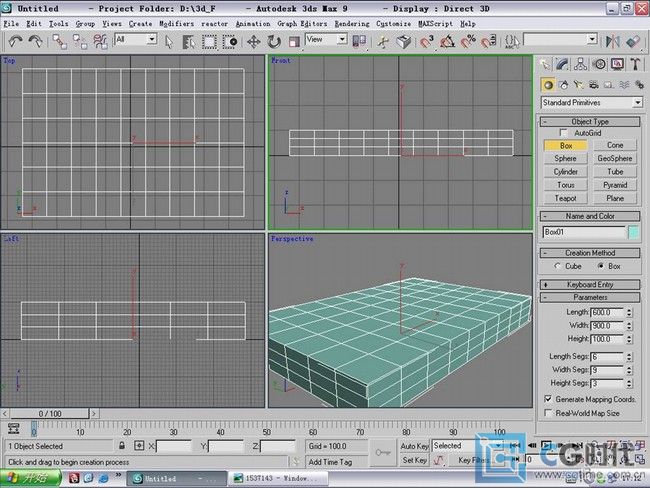The width and height of the screenshot is (650, 488).
Task: Toggle Auto Key animation mode
Action: coord(415,446)
